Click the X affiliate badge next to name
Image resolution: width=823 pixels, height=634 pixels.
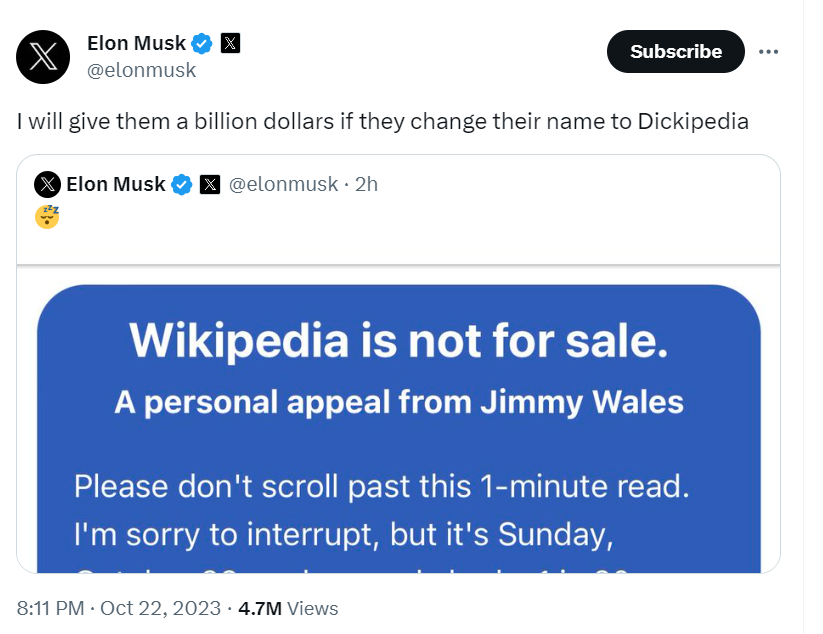point(230,43)
